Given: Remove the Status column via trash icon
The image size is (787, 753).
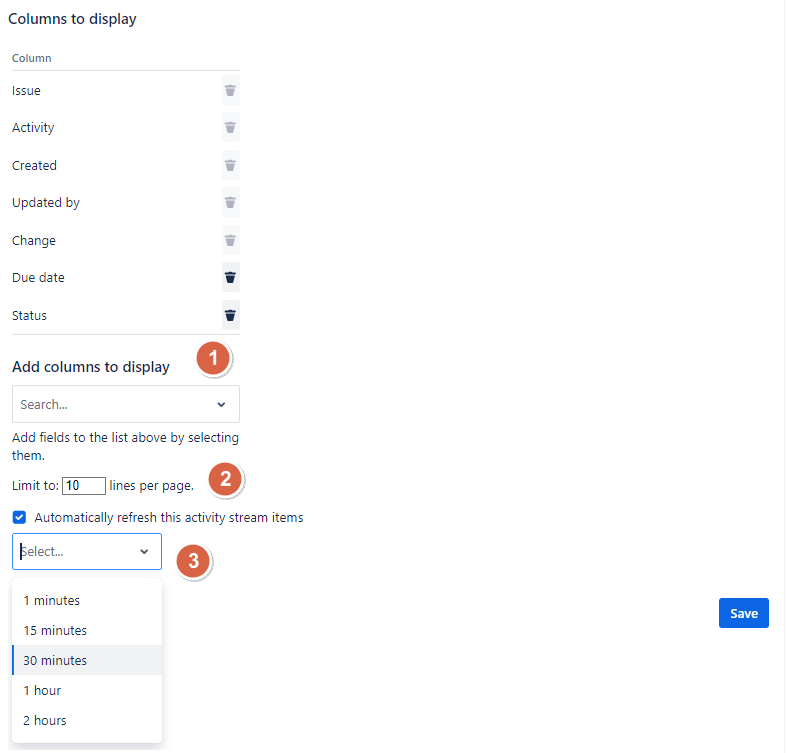Looking at the screenshot, I should 230,316.
